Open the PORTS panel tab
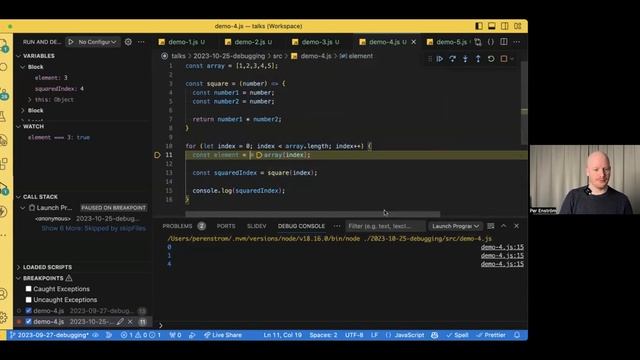Screen dimensions: 640x360 point(226,226)
